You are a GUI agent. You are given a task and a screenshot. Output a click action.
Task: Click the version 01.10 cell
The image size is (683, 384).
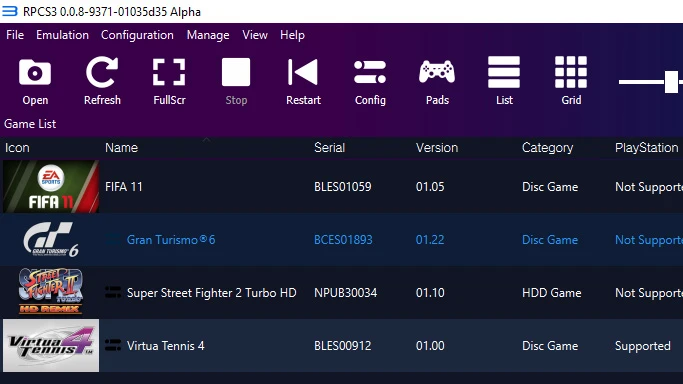430,293
